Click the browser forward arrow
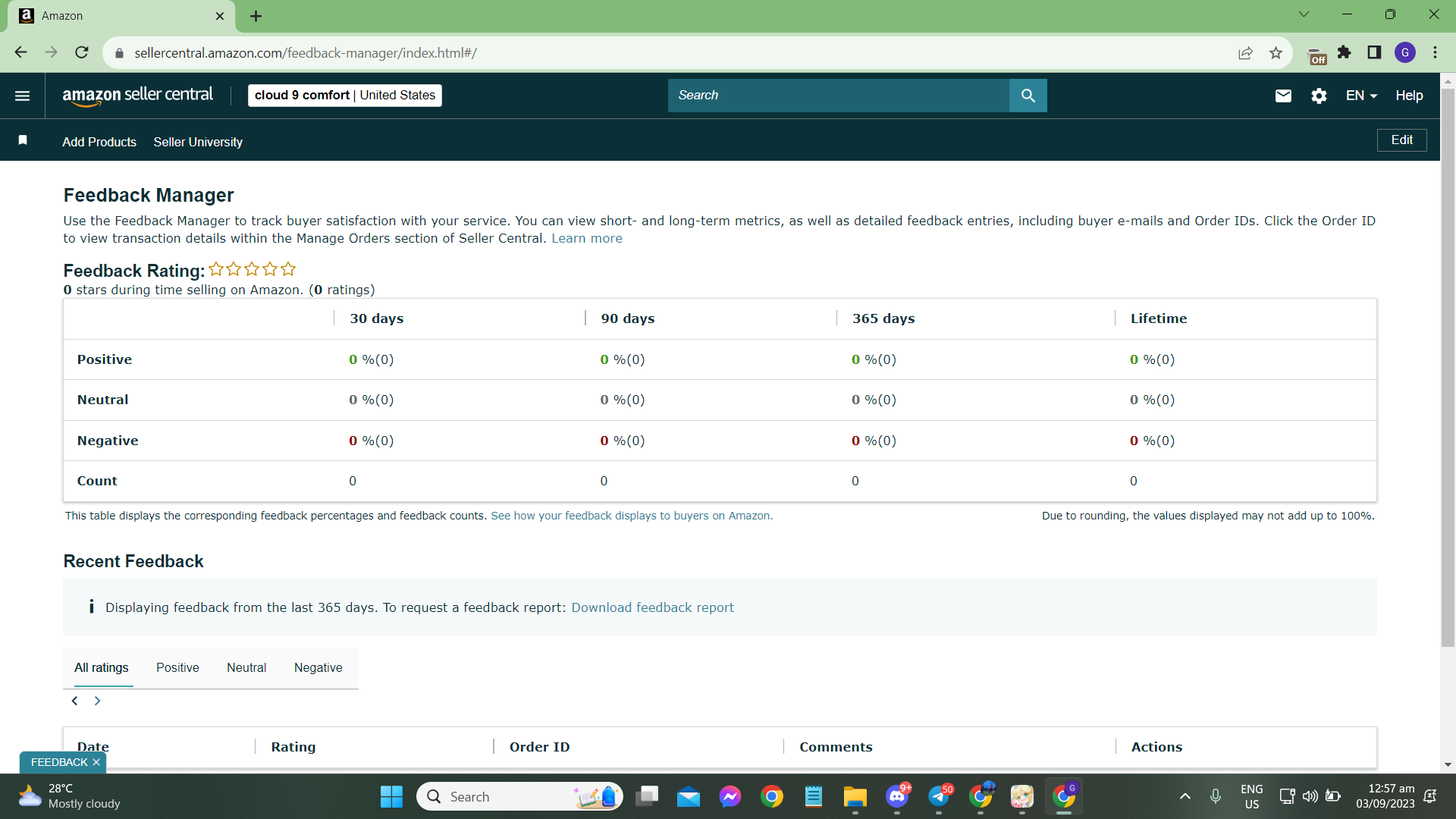The image size is (1456, 819). (51, 52)
